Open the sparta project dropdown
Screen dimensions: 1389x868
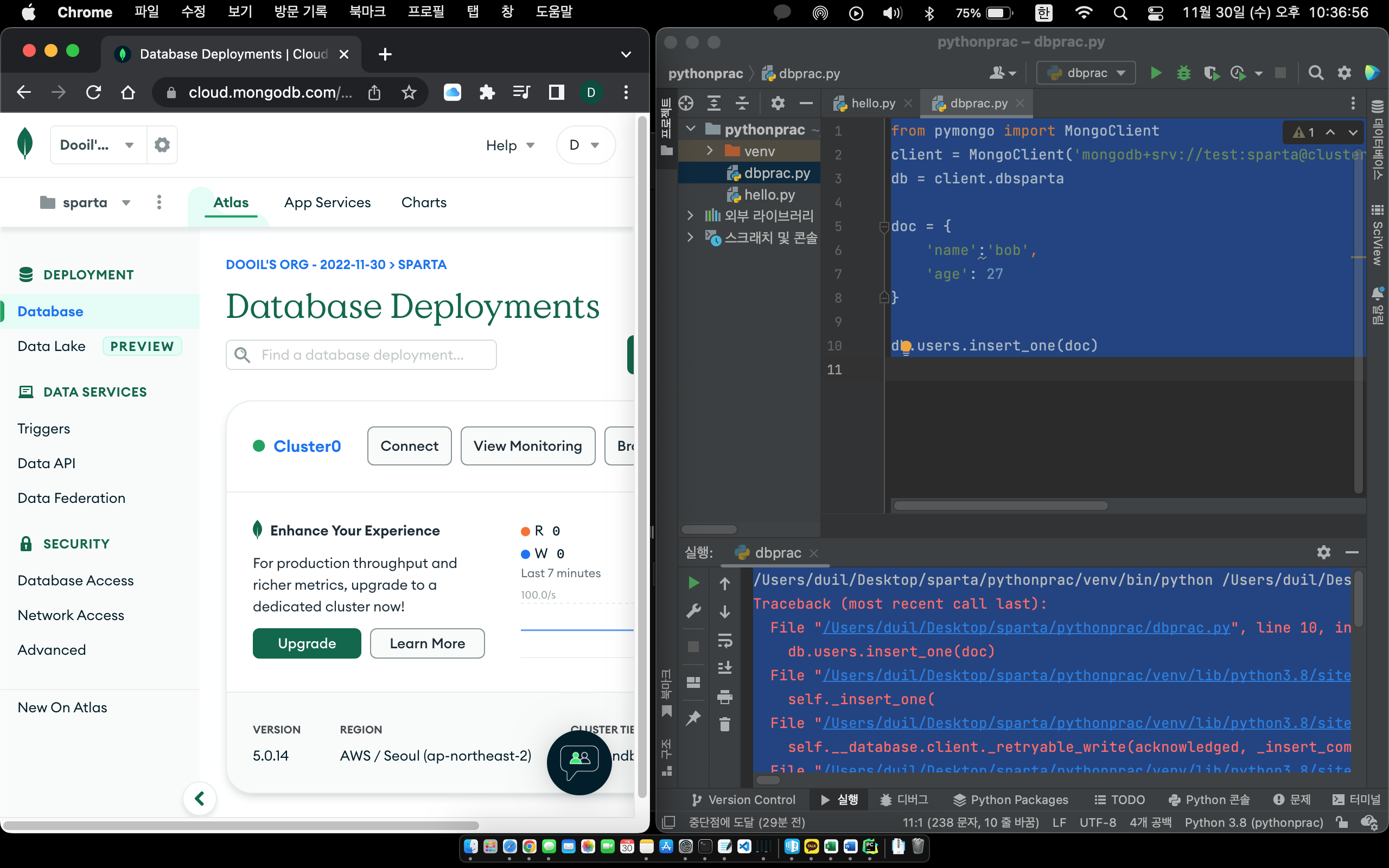point(86,202)
